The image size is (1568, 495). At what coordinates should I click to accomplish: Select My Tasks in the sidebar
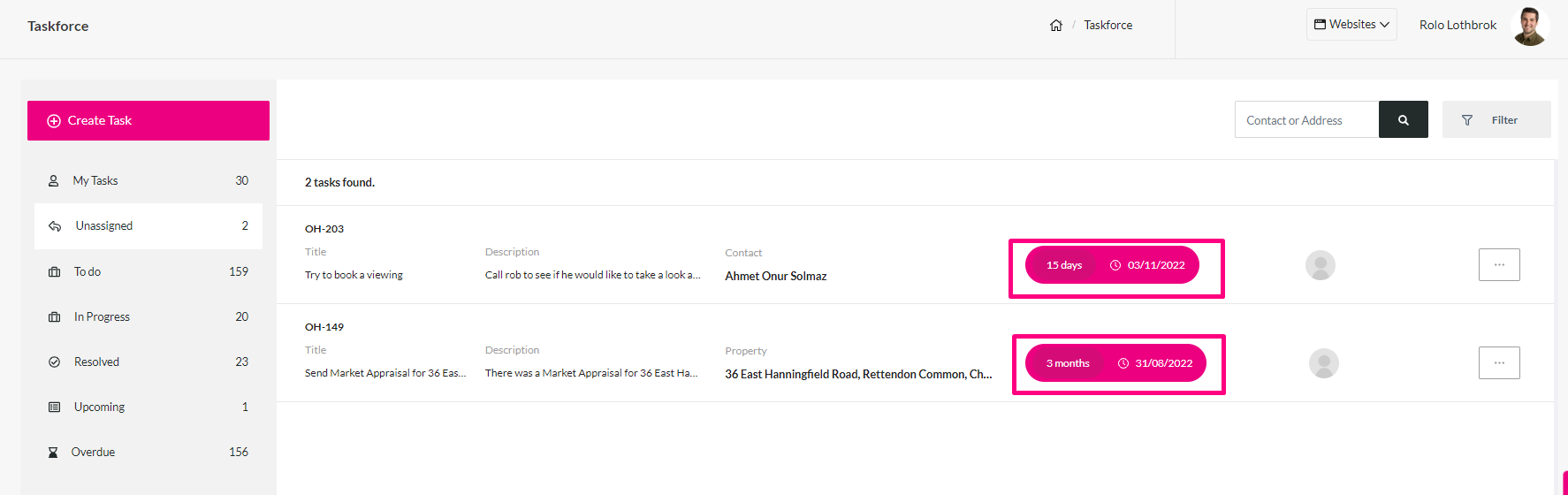[x=148, y=180]
